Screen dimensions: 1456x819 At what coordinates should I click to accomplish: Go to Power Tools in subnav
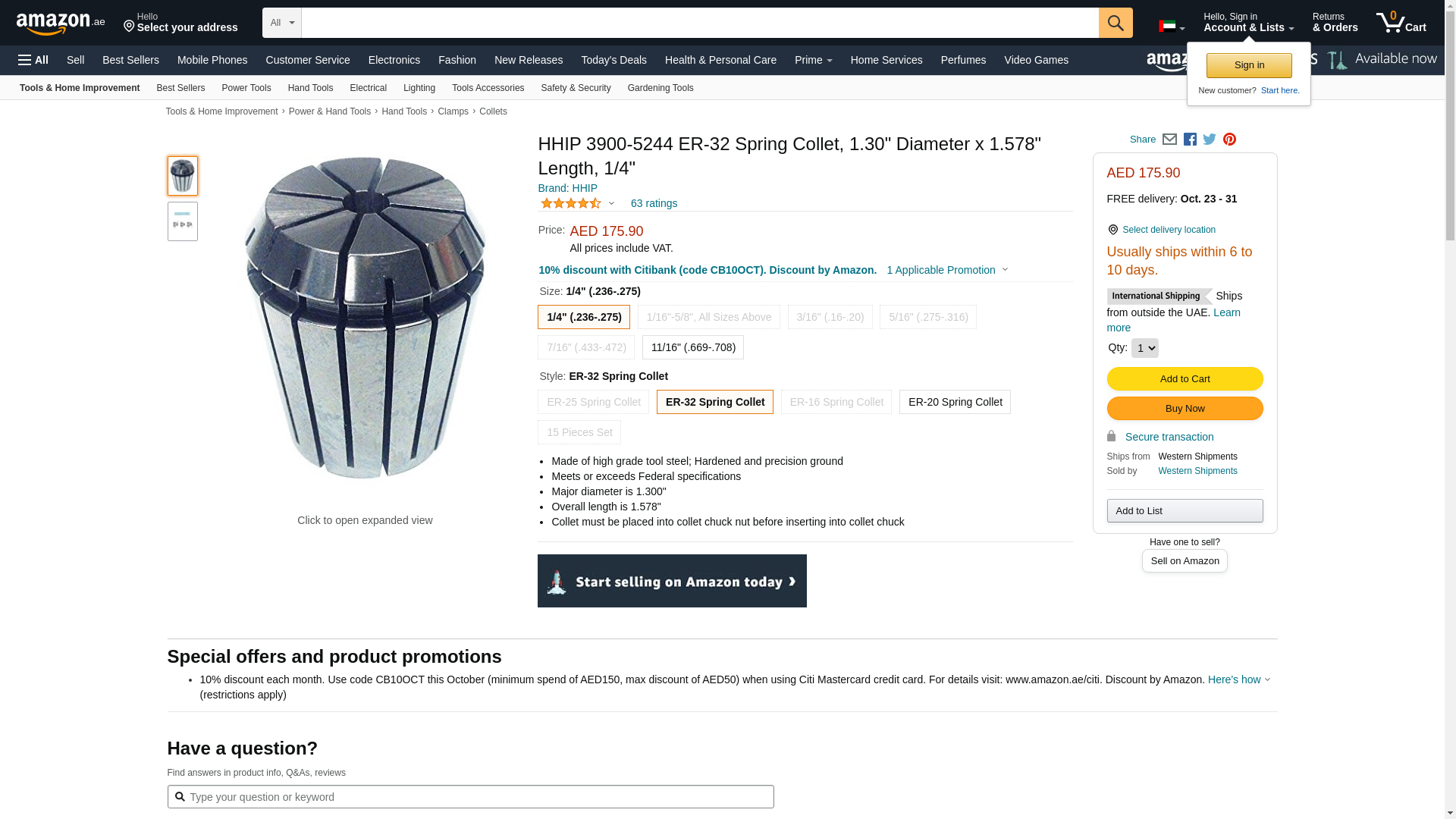tap(246, 88)
